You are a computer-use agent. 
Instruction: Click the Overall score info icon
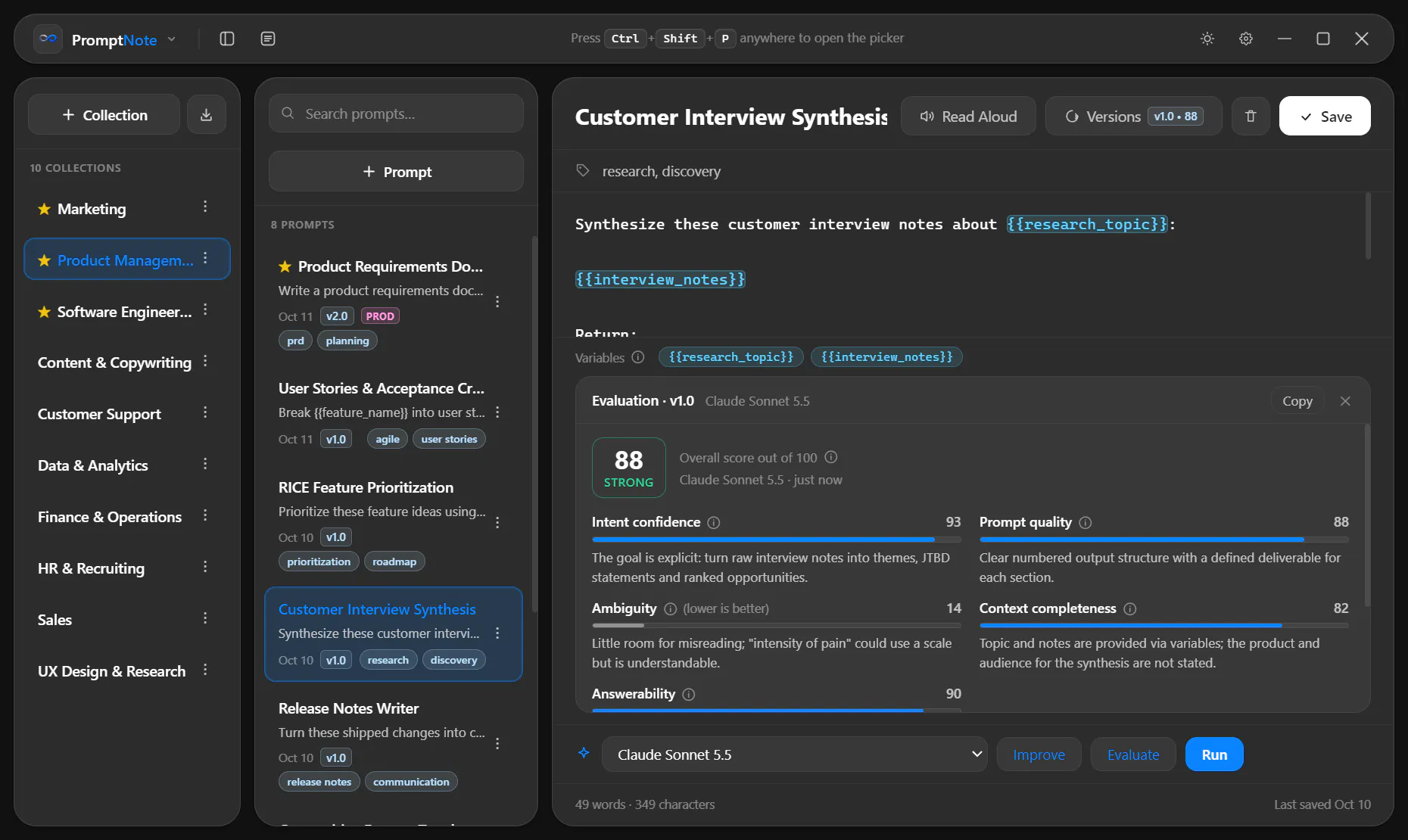click(x=830, y=457)
